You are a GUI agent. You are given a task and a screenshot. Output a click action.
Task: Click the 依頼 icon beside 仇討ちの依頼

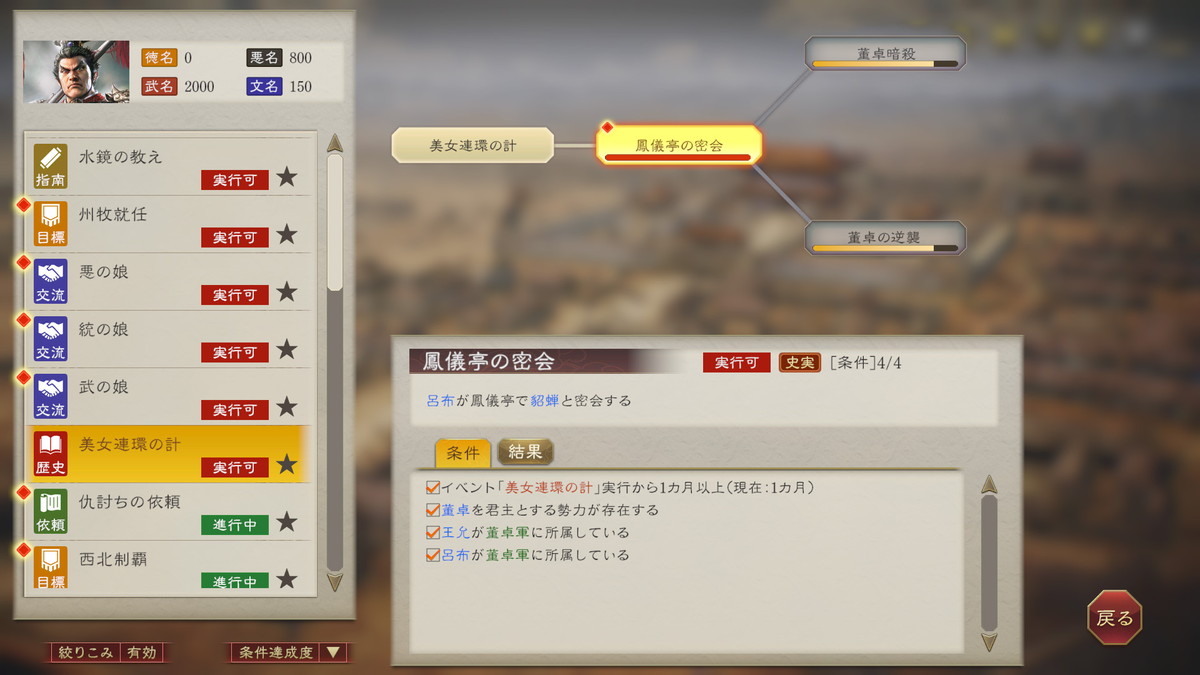[50, 511]
